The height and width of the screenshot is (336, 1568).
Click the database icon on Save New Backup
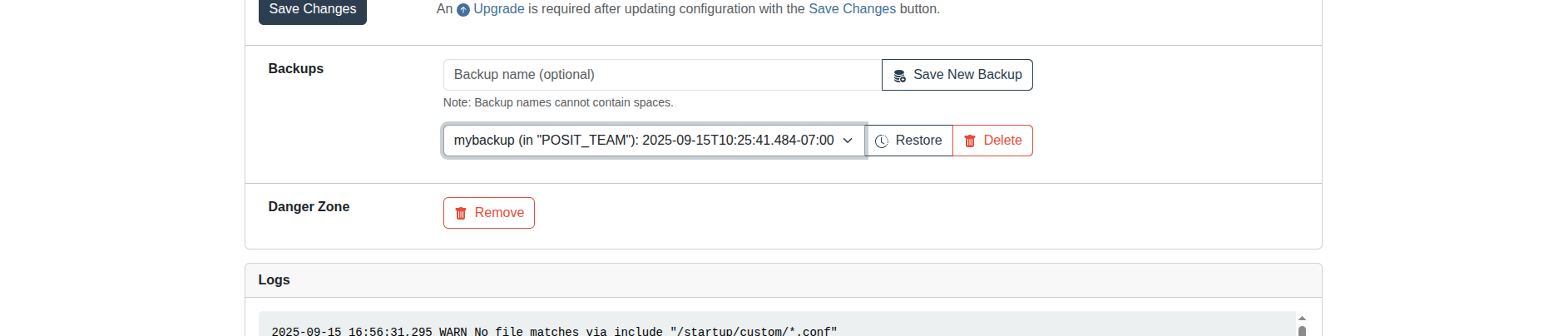click(899, 76)
